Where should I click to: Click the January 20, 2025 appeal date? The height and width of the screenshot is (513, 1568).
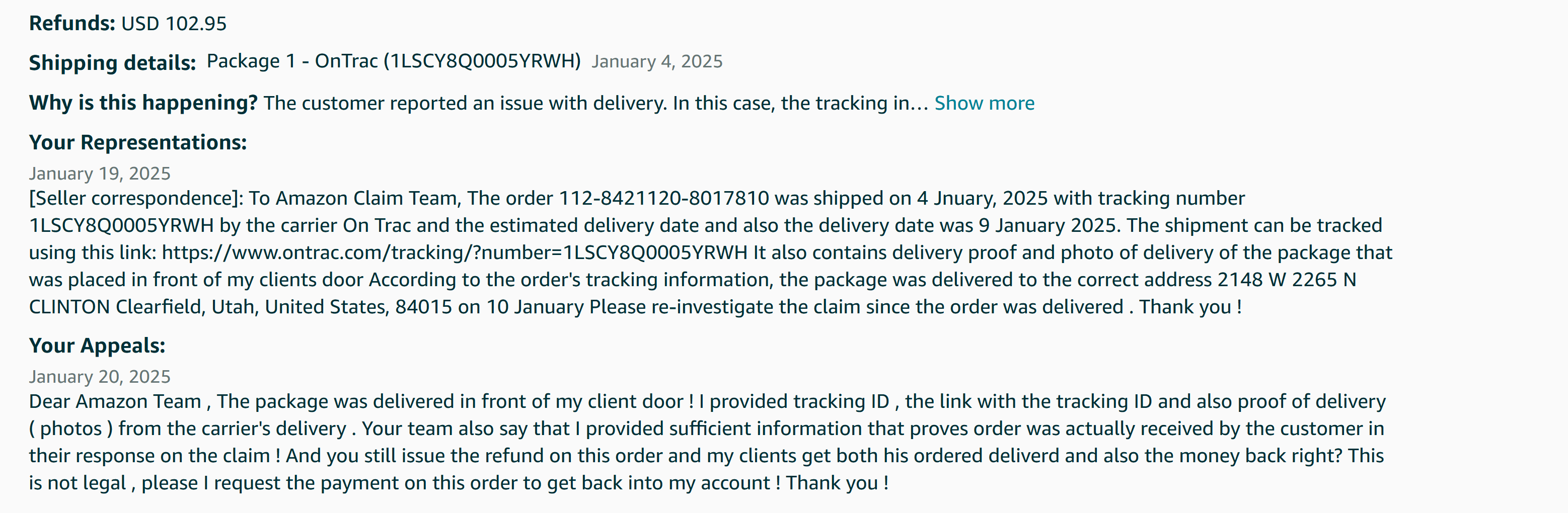click(x=100, y=376)
